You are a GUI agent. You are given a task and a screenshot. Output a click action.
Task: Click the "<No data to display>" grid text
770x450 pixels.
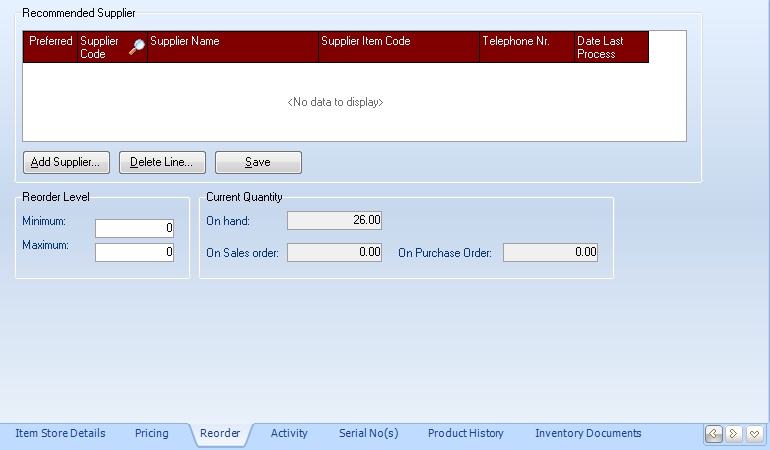(335, 102)
